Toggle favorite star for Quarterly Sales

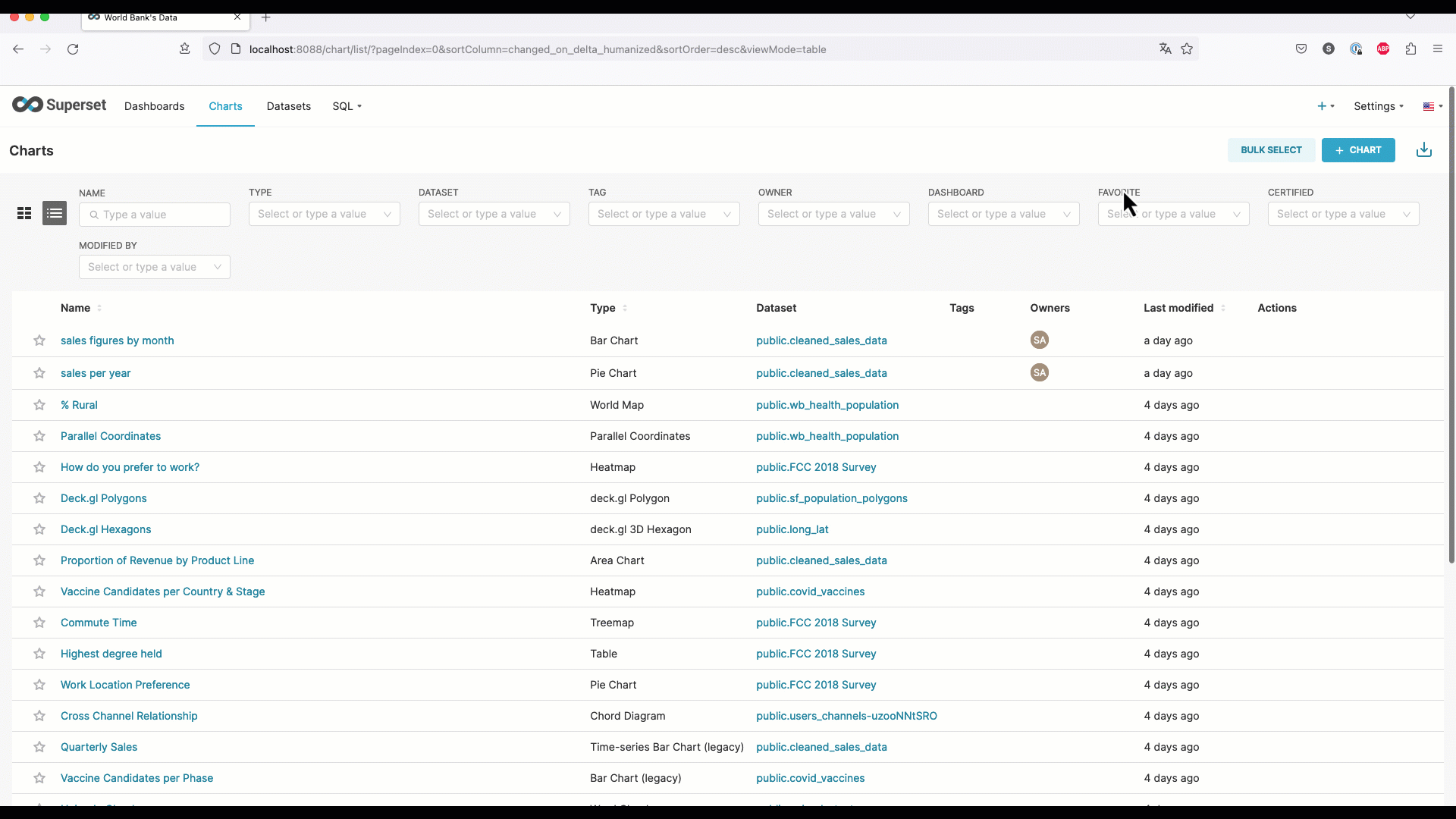pyautogui.click(x=39, y=746)
